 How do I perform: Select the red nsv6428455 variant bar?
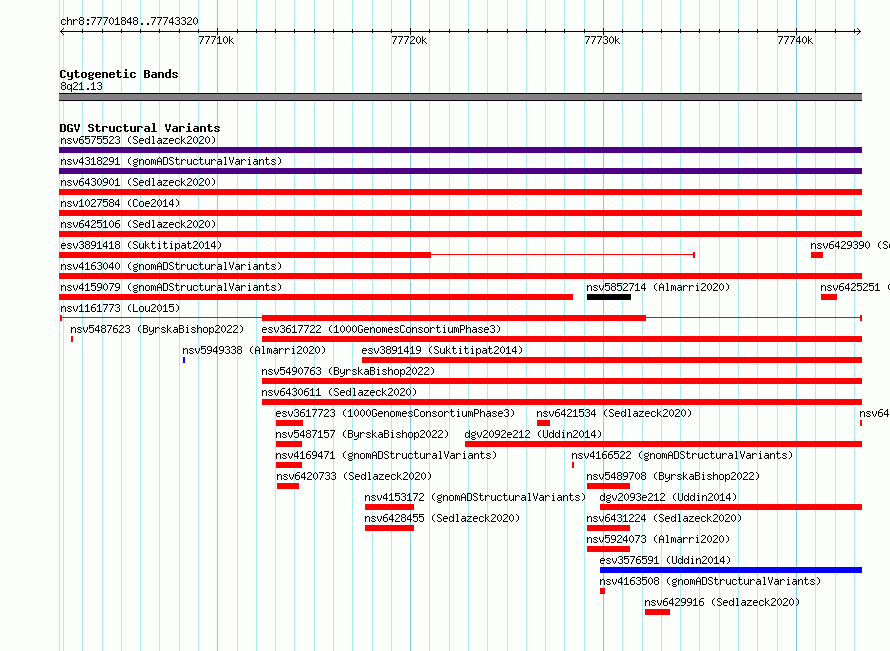point(389,528)
